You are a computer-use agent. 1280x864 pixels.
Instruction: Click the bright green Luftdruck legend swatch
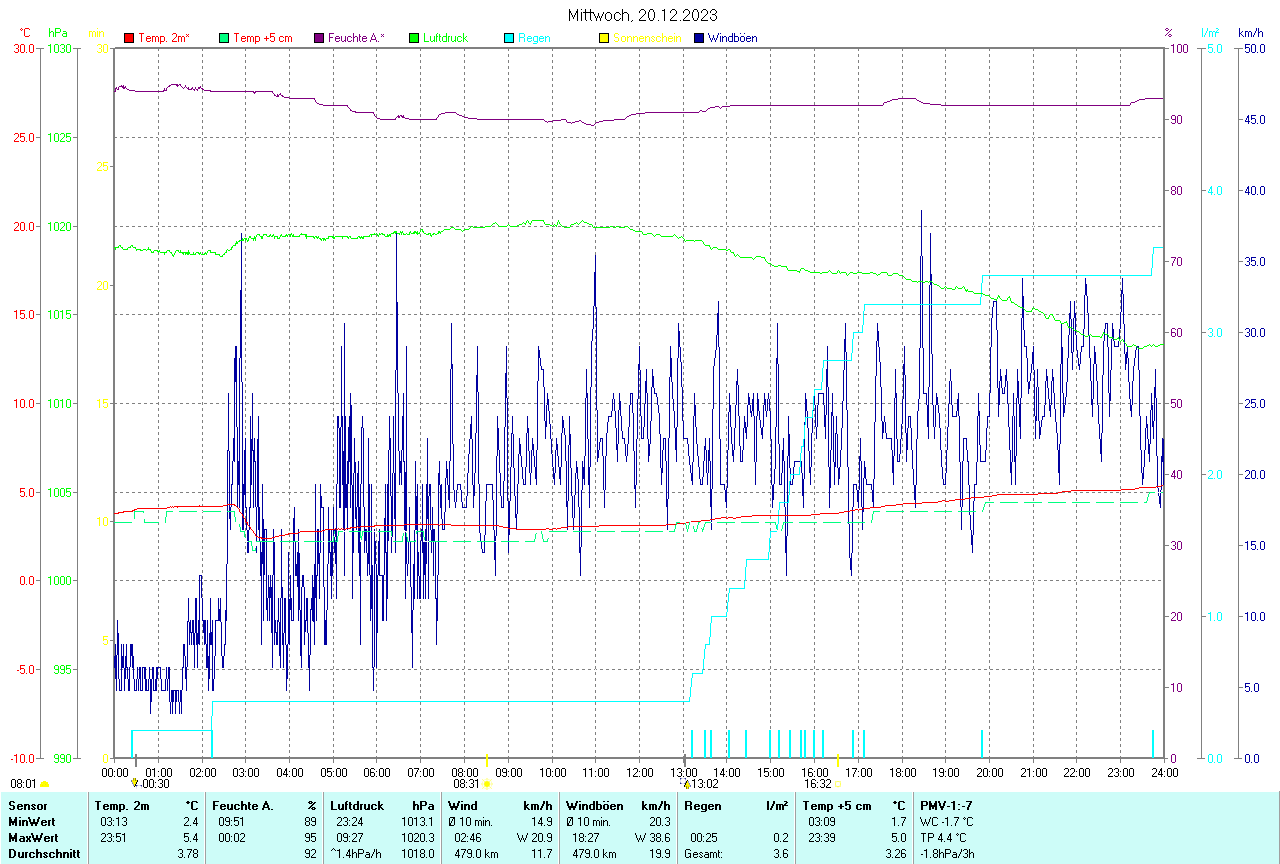point(414,38)
